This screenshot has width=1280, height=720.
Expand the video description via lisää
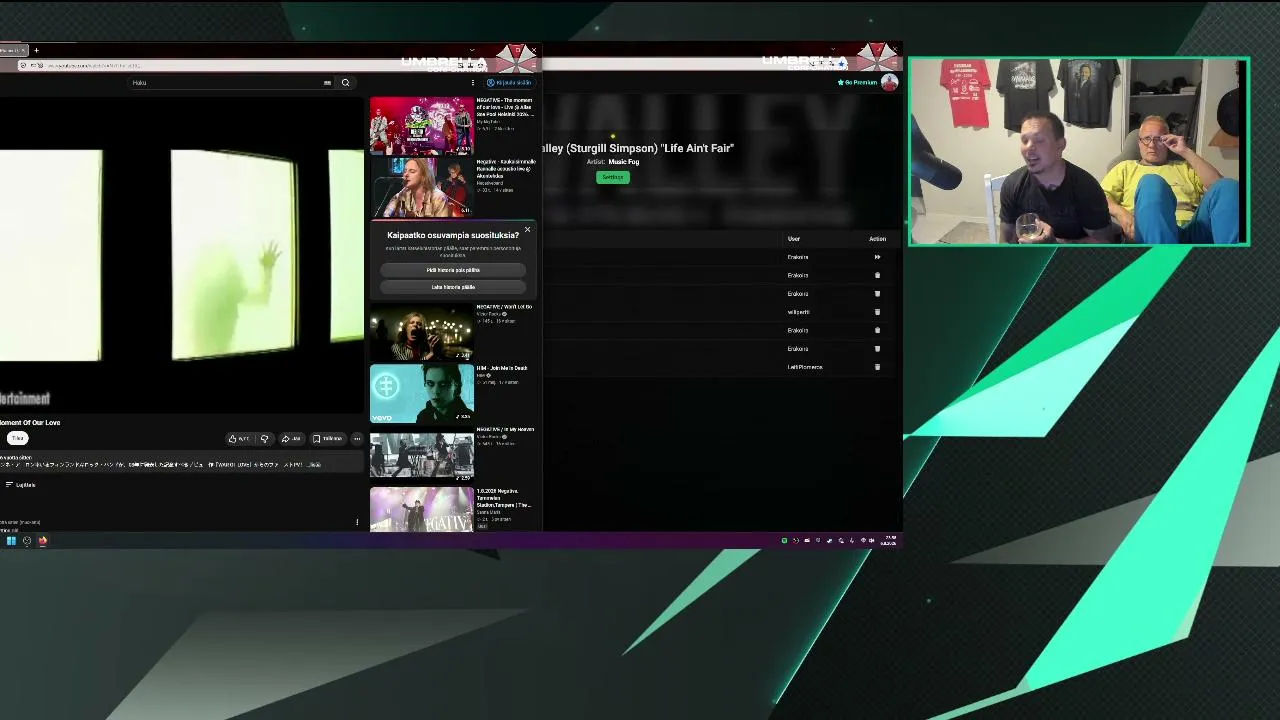point(315,465)
